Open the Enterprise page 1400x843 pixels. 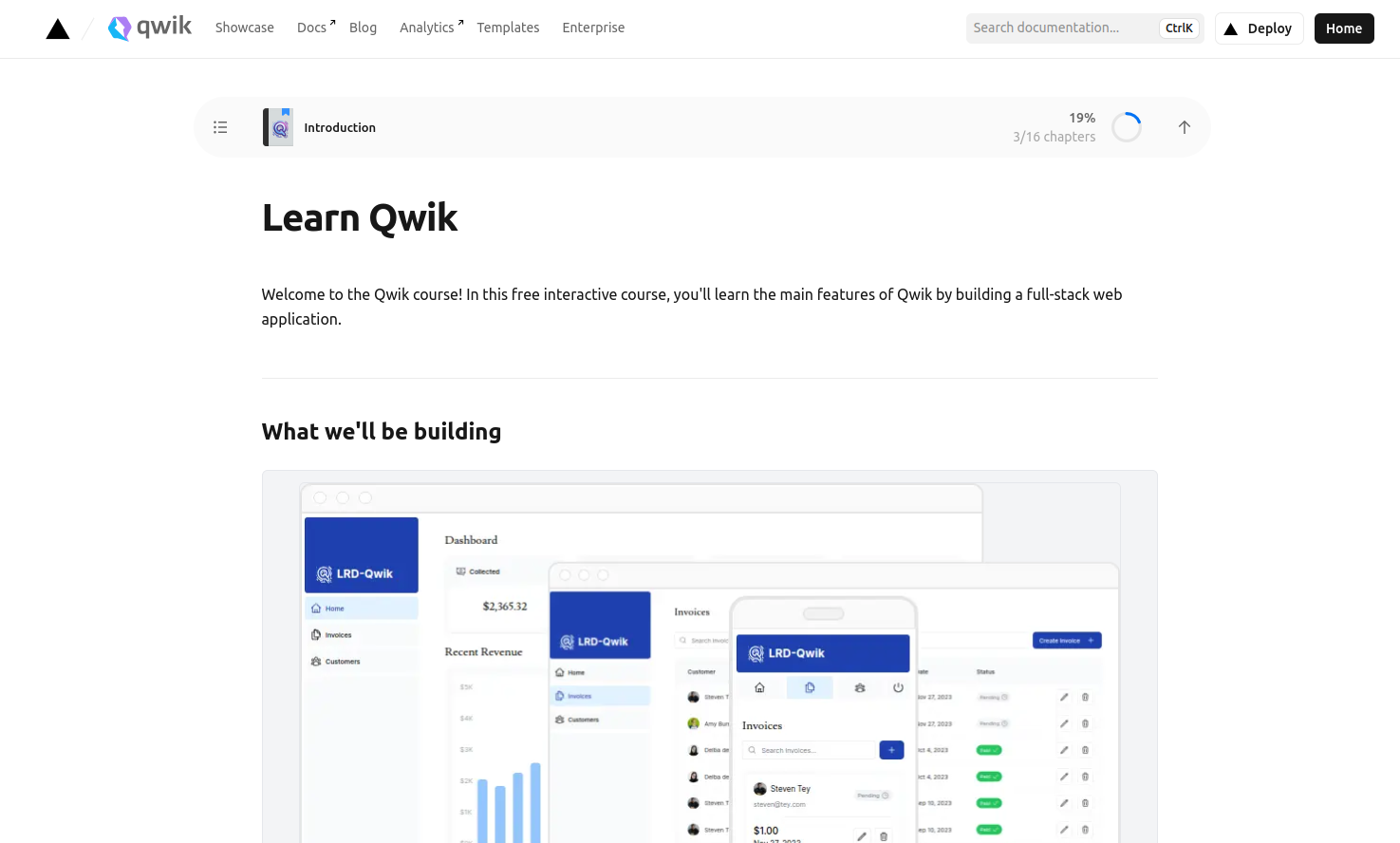coord(593,28)
